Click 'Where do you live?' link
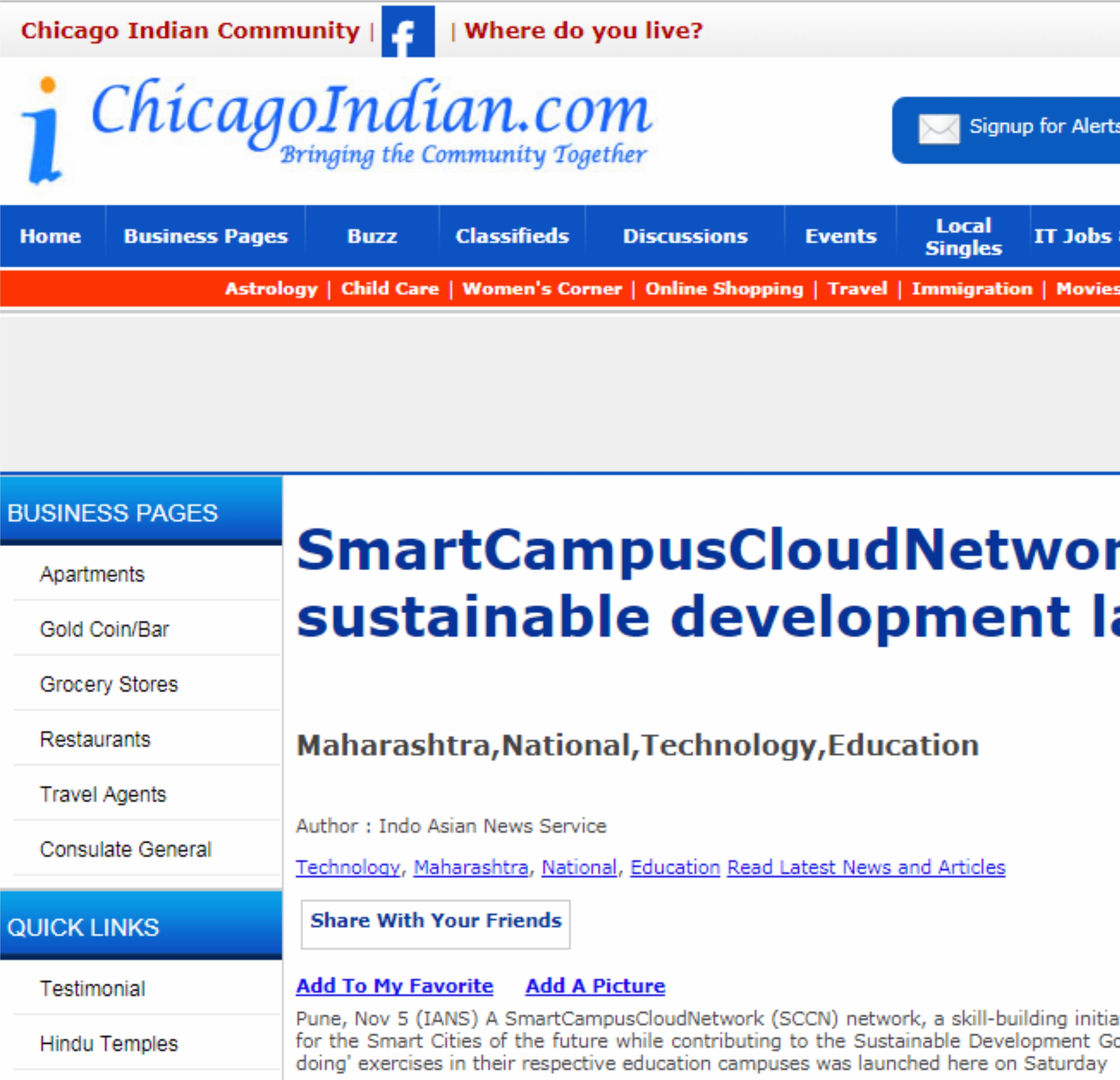The image size is (1120, 1080). pos(583,30)
